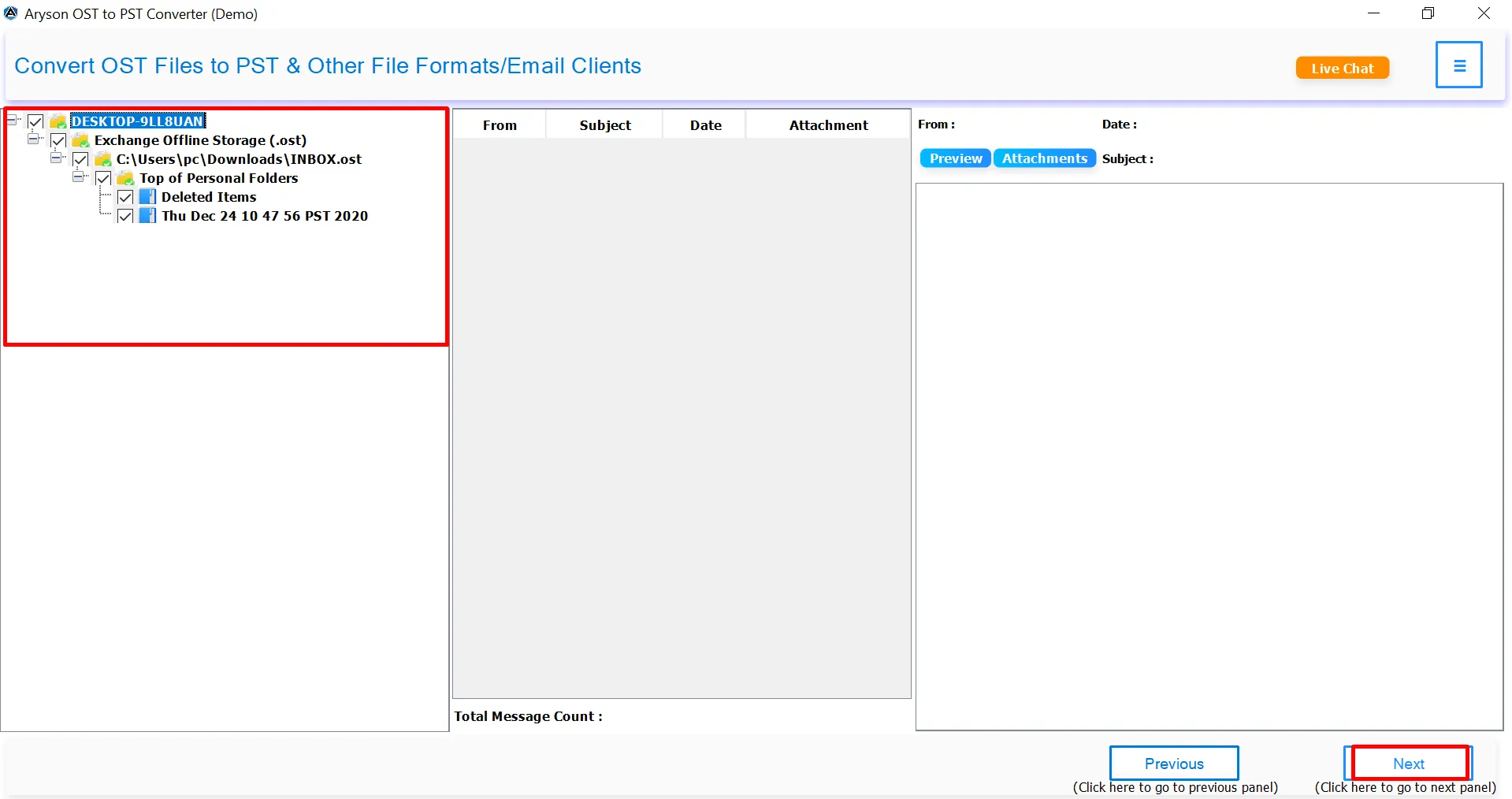Image resolution: width=1512 pixels, height=799 pixels.
Task: Sort by the From column header
Action: point(500,125)
